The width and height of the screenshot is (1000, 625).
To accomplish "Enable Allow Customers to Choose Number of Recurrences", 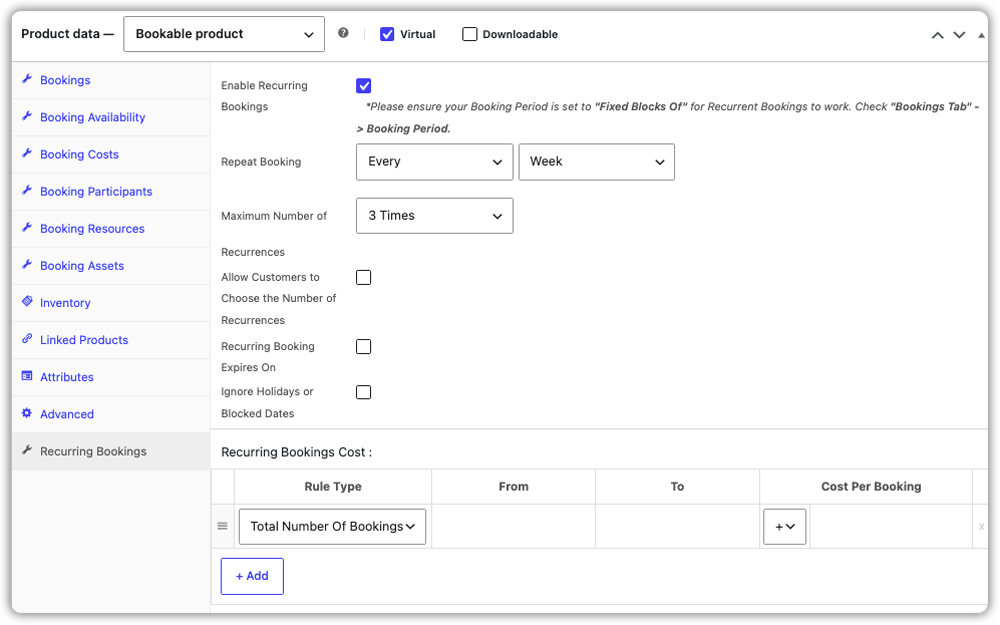I will [364, 277].
